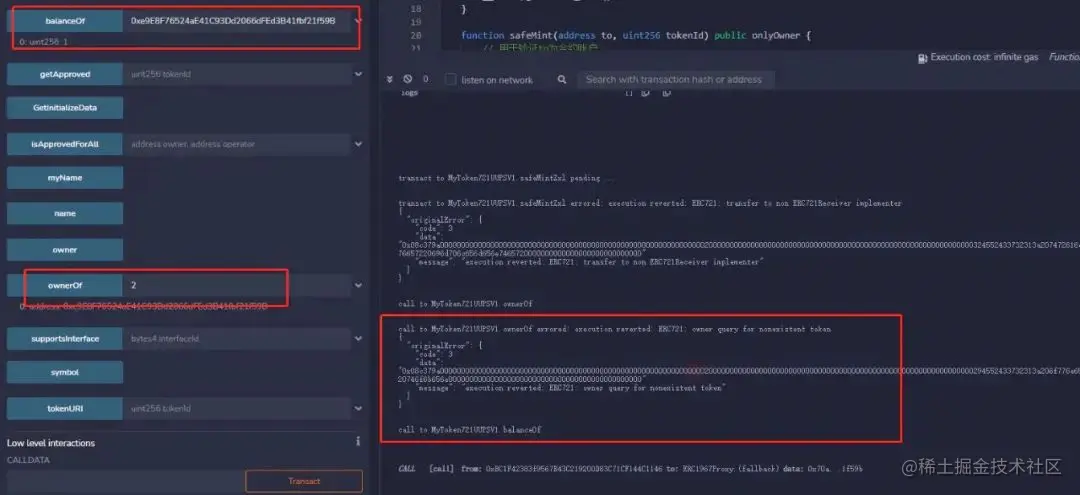The width and height of the screenshot is (1080, 495).
Task: Call the owner function button
Action: [x=65, y=250]
